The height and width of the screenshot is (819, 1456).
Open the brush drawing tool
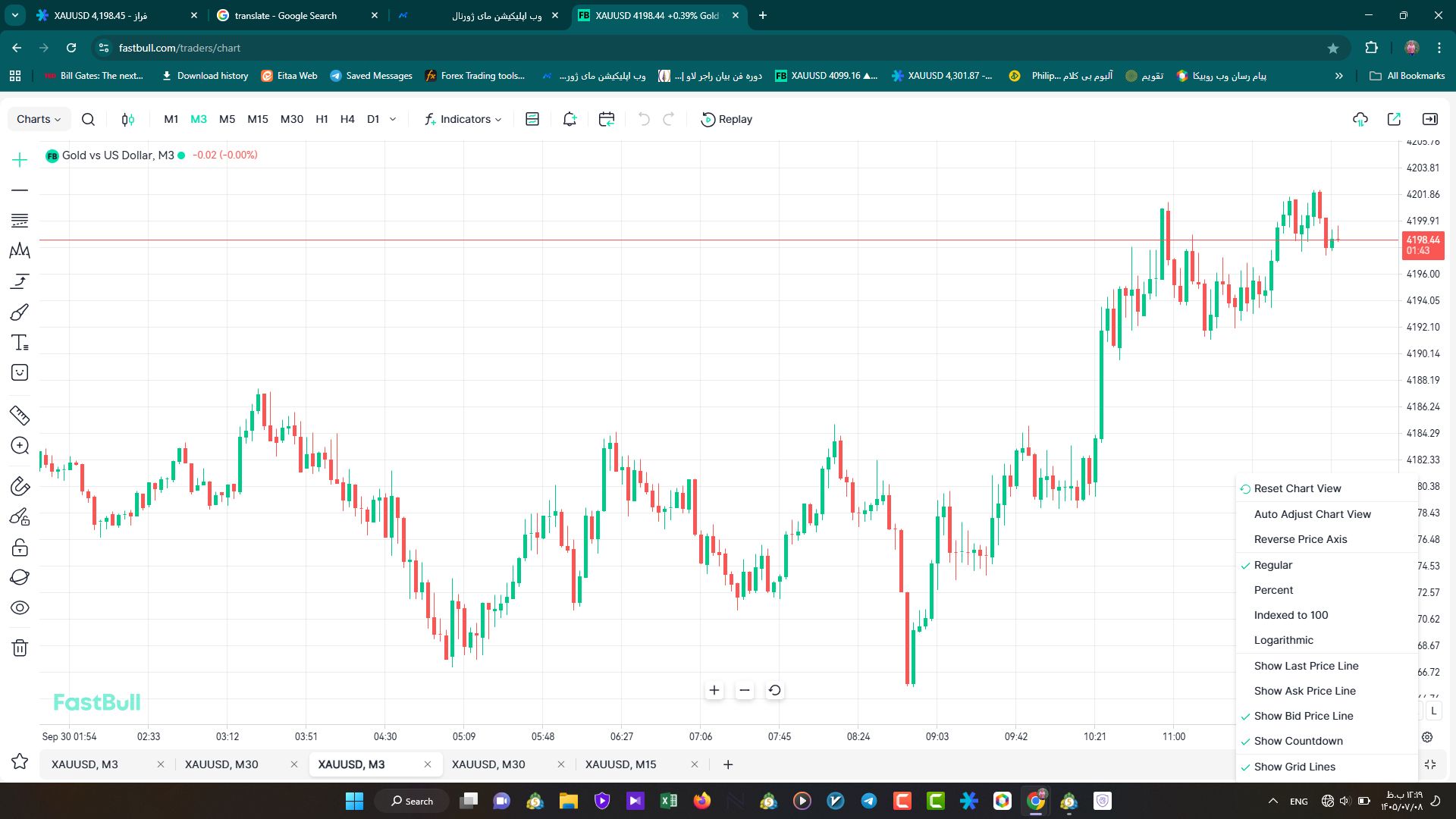[20, 312]
